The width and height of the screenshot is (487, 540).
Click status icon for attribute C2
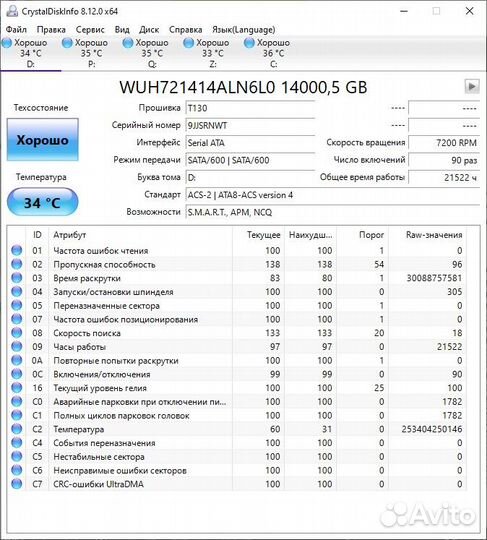[x=16, y=429]
